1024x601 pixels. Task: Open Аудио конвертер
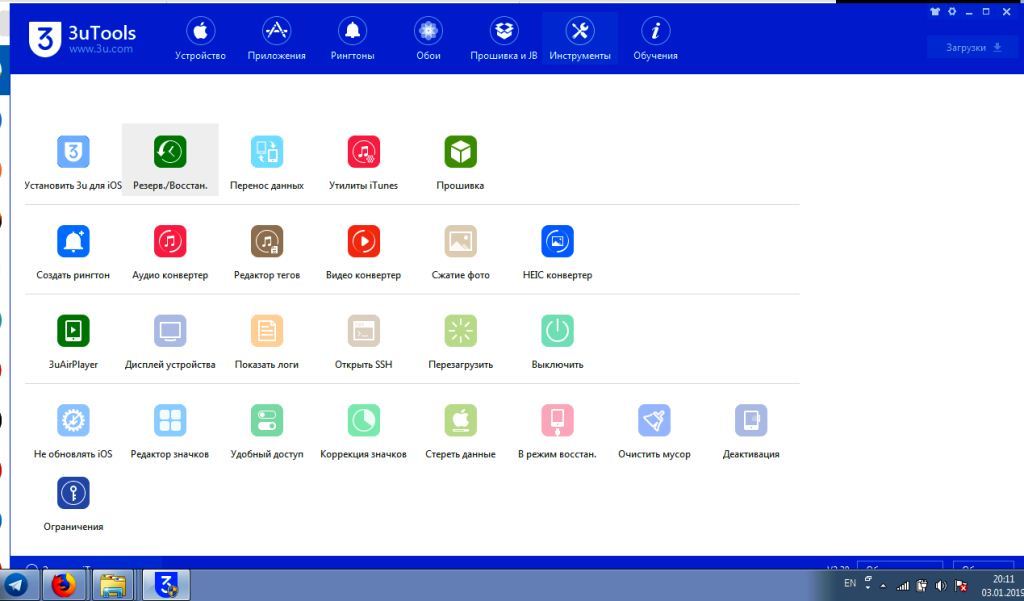pyautogui.click(x=170, y=253)
